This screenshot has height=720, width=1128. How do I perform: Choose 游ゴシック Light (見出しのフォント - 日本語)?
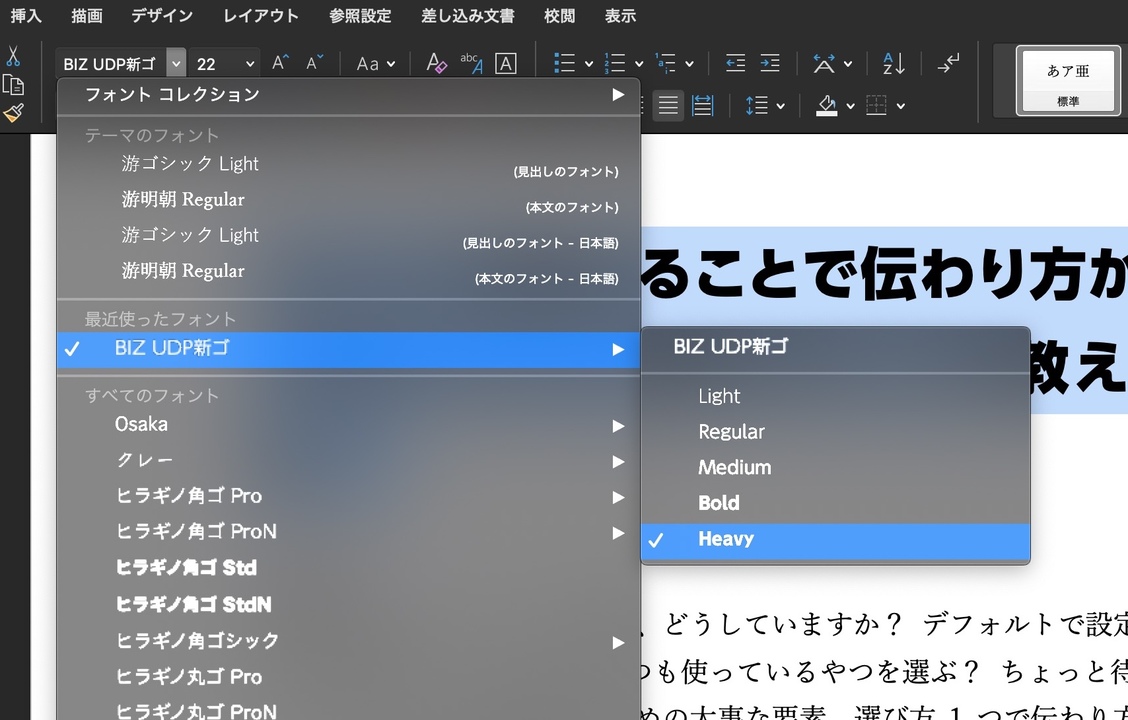coord(348,236)
